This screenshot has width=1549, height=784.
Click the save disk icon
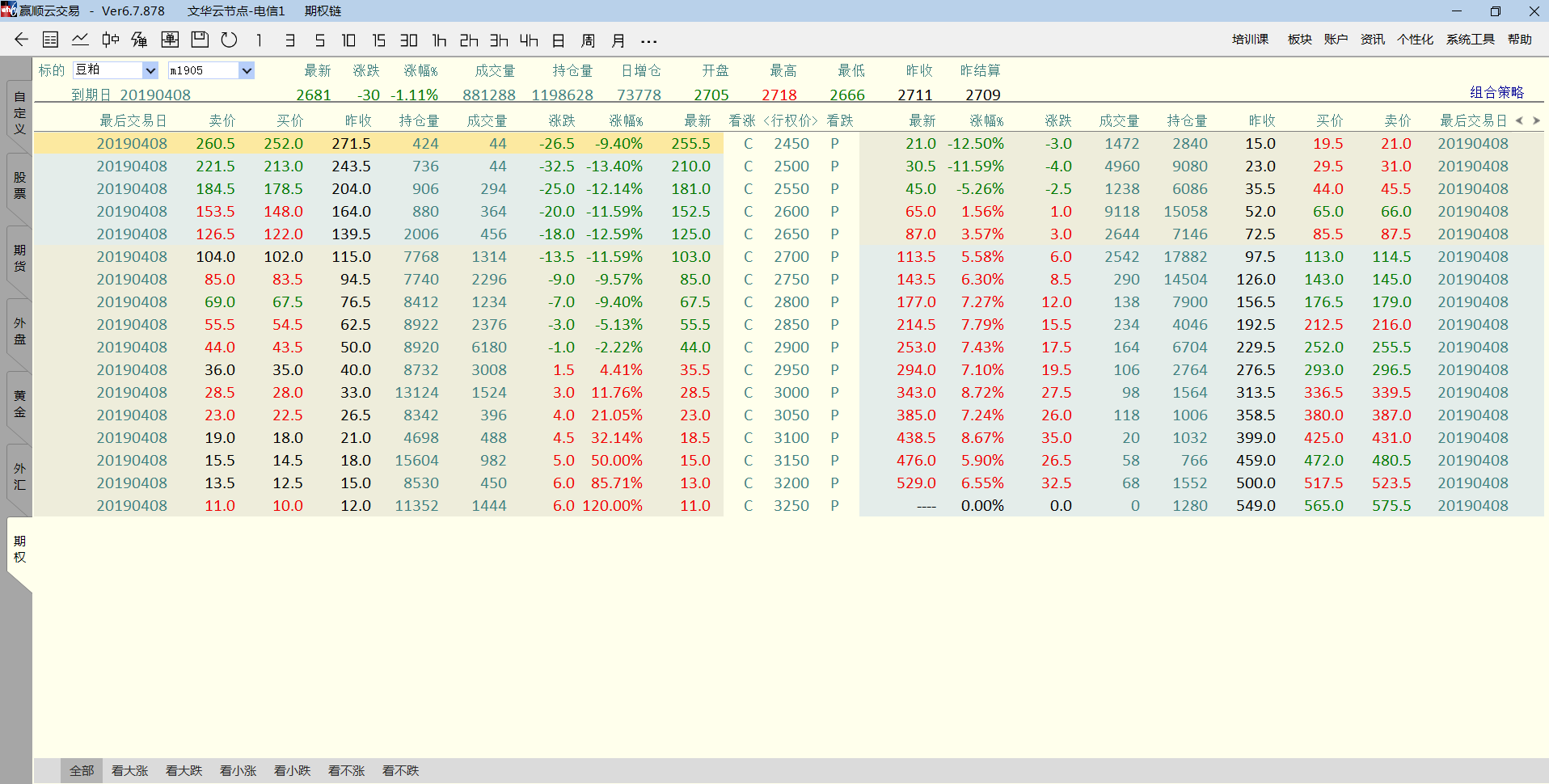point(200,40)
